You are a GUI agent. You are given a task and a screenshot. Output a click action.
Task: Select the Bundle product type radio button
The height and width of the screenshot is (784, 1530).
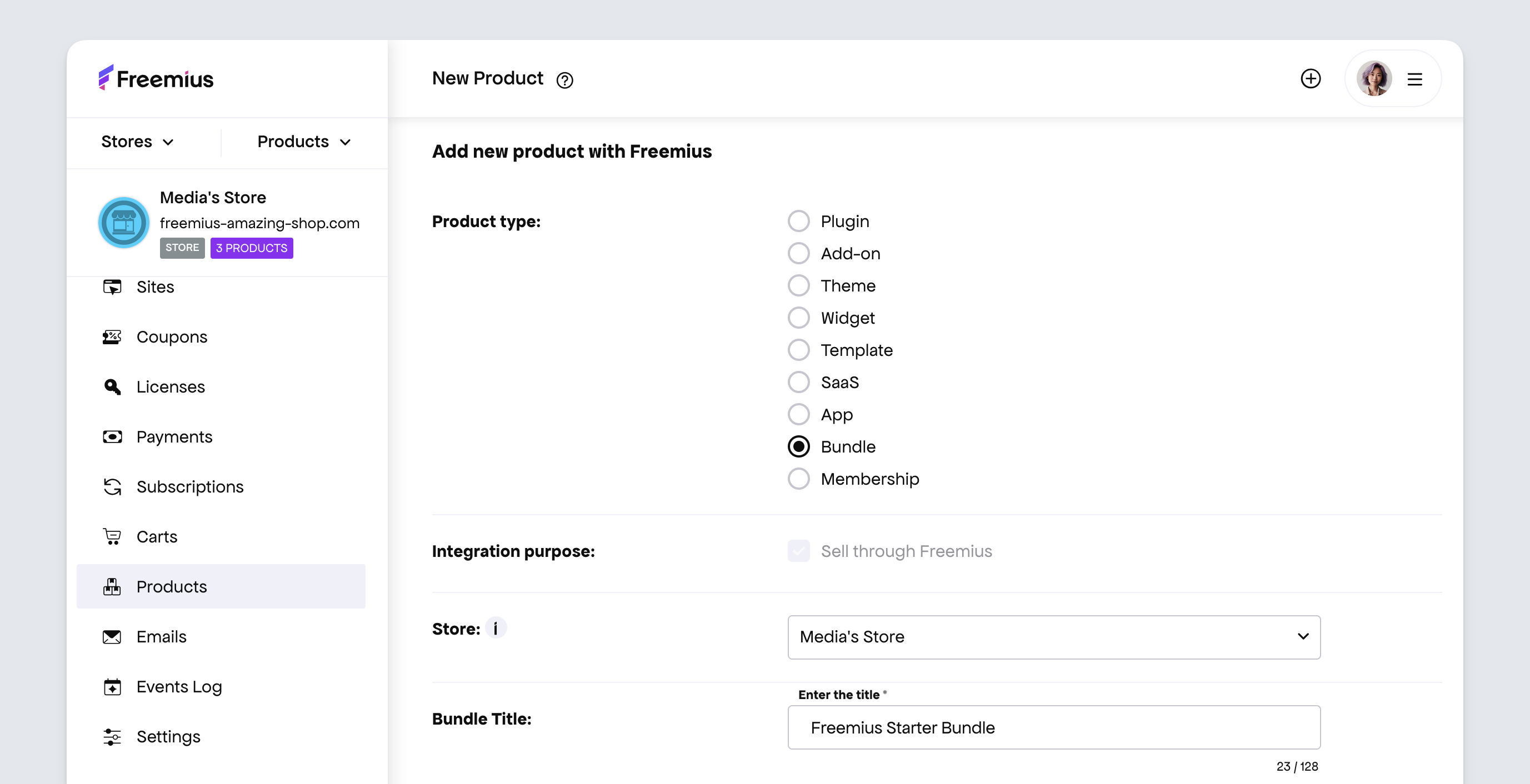[x=798, y=446]
